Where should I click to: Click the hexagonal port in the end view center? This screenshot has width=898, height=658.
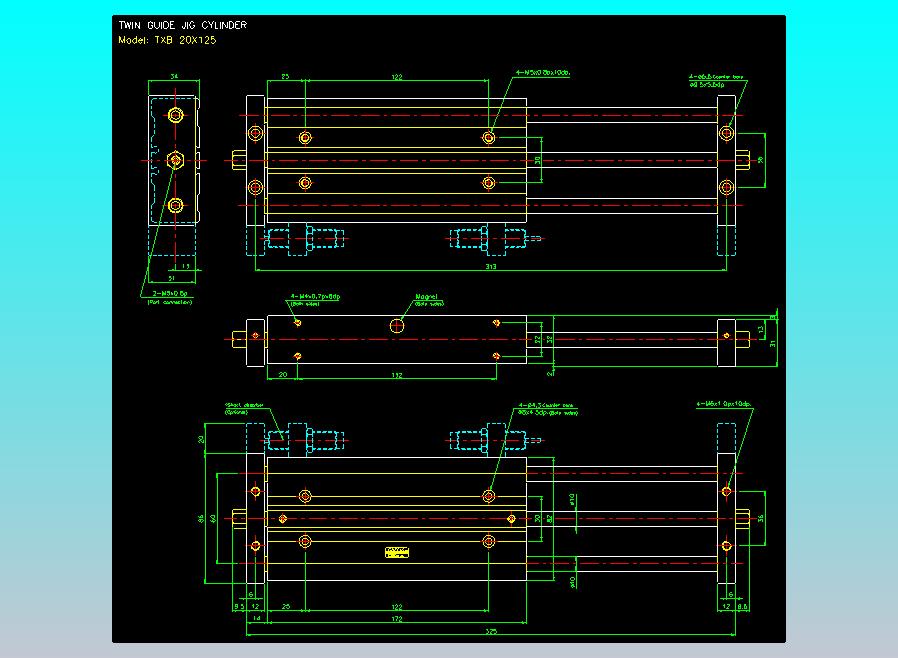click(x=176, y=160)
